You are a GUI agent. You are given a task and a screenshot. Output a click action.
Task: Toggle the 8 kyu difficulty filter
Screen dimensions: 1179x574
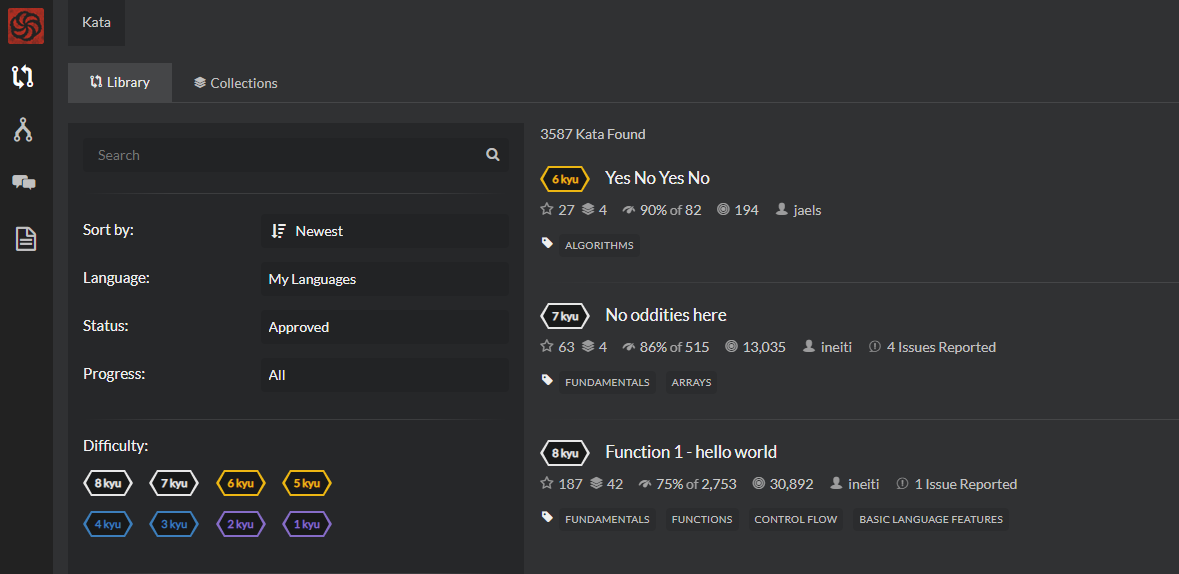(x=108, y=483)
